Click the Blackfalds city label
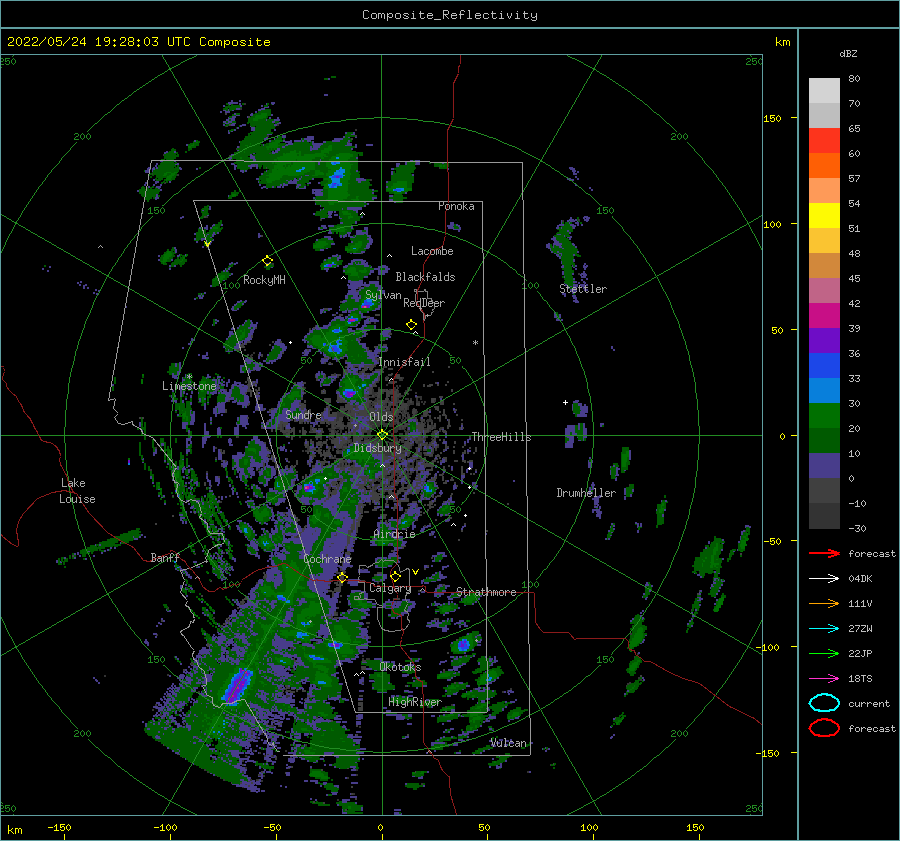 [425, 277]
